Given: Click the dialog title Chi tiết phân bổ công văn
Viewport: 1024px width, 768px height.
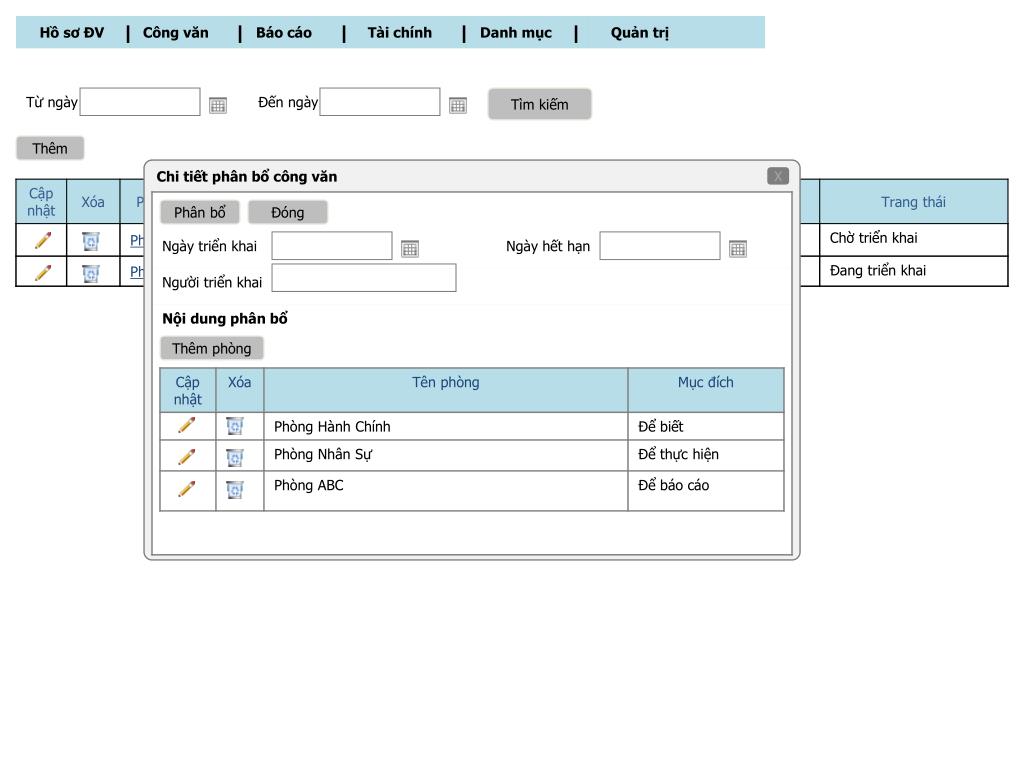Looking at the screenshot, I should click(247, 176).
